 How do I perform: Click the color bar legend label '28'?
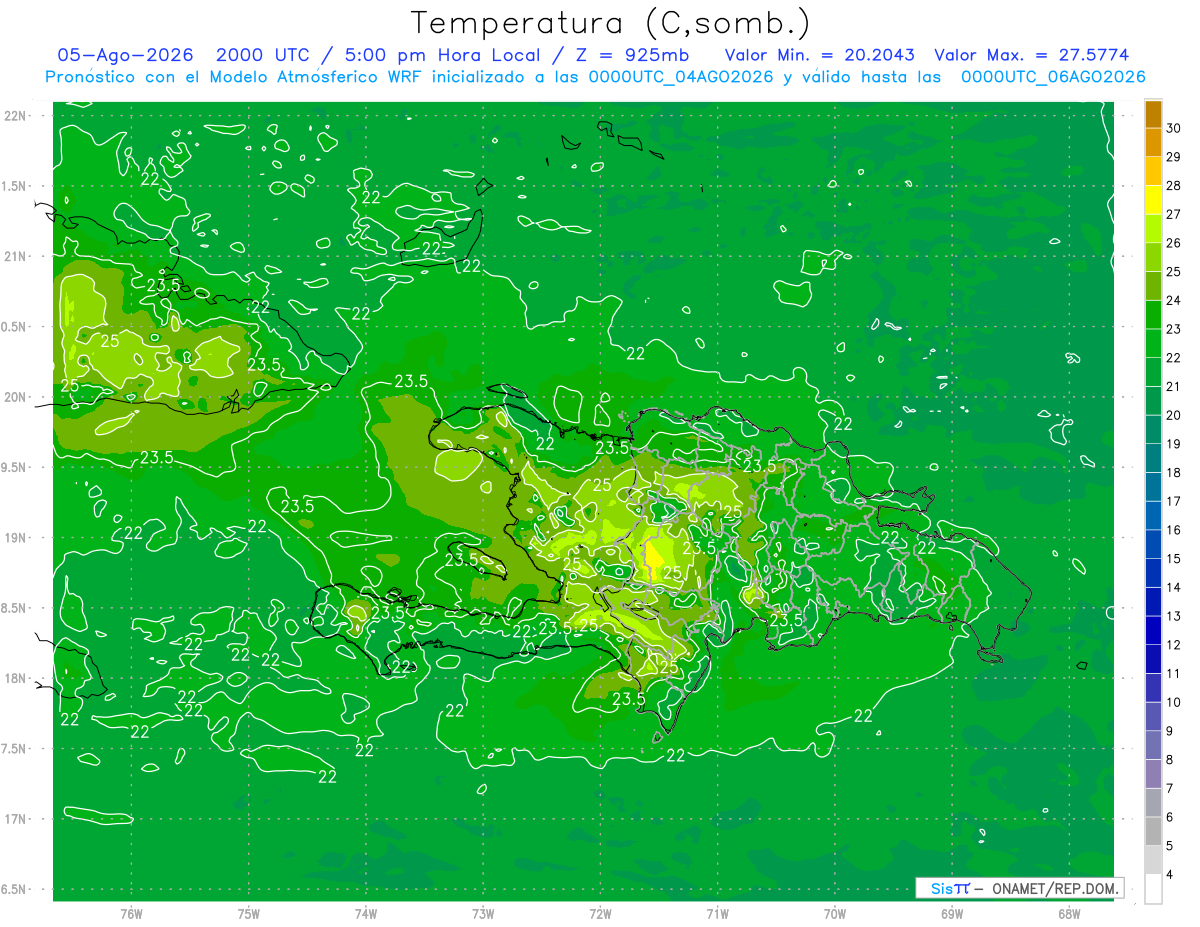pos(1173,186)
